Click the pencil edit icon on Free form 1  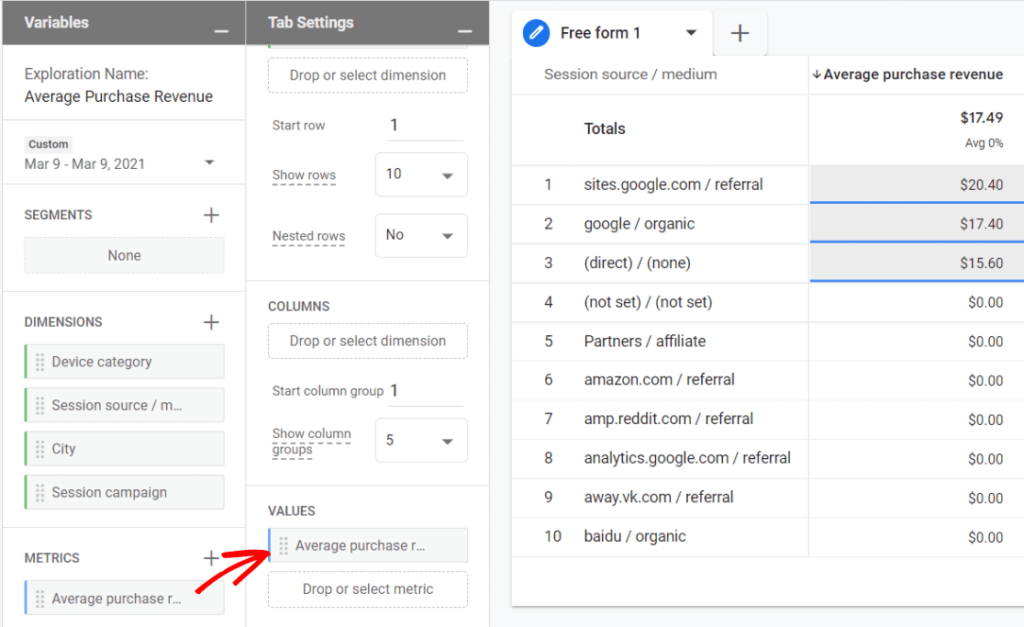(x=536, y=33)
